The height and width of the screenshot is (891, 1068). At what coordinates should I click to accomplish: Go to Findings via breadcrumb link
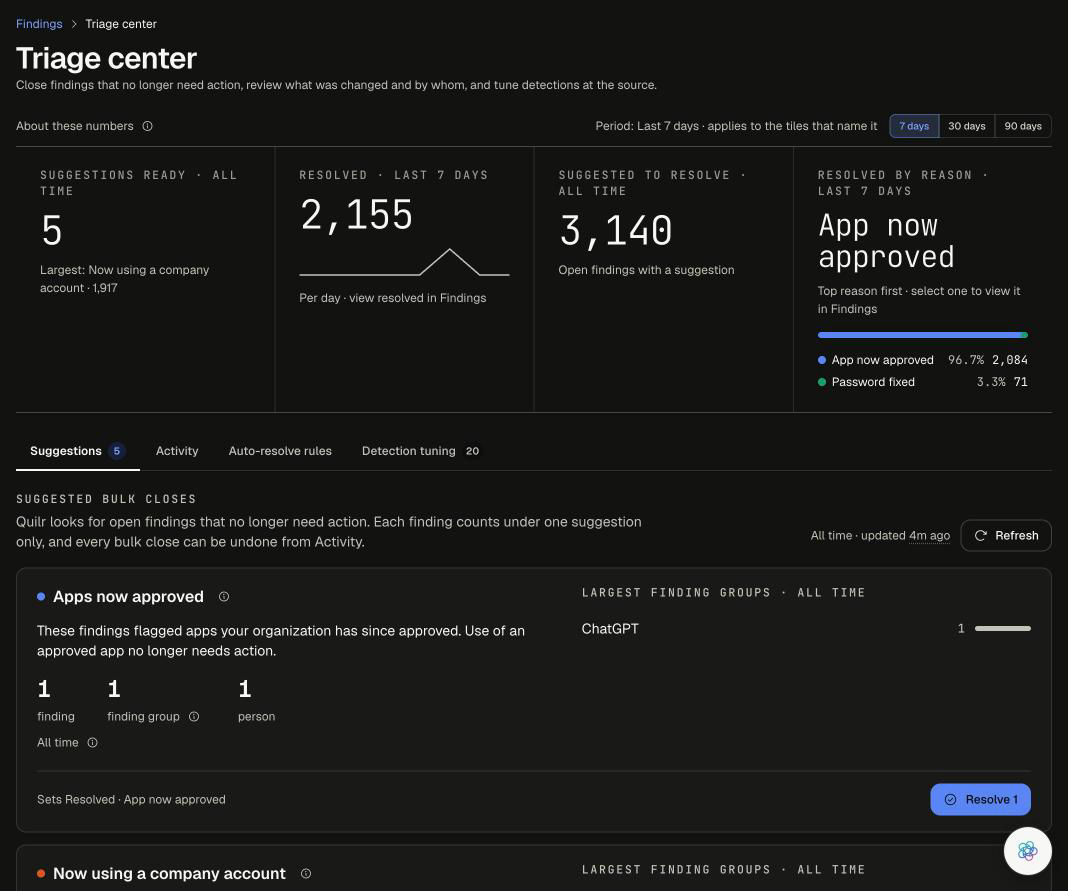[39, 24]
